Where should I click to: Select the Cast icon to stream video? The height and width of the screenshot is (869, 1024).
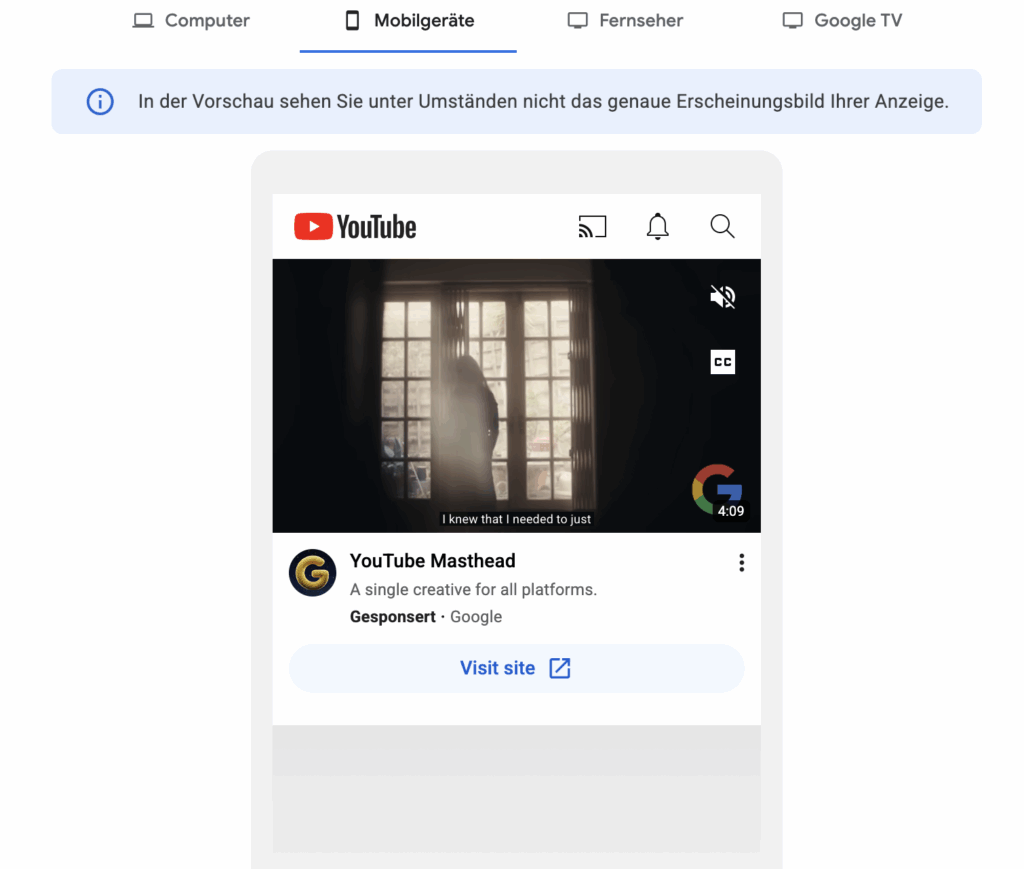592,226
